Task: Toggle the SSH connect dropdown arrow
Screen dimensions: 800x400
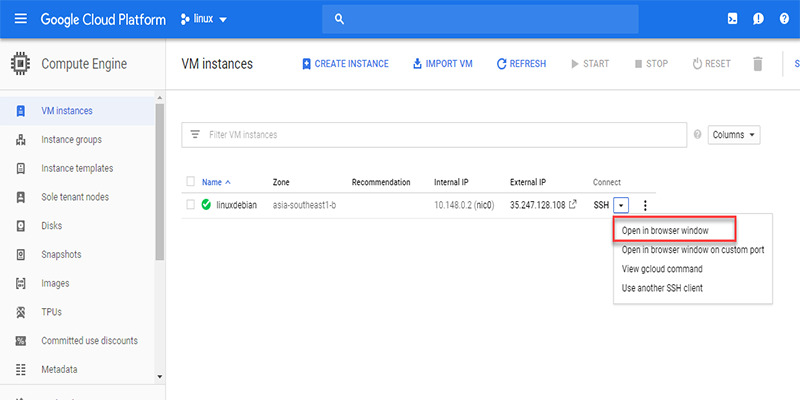Action: coord(621,206)
